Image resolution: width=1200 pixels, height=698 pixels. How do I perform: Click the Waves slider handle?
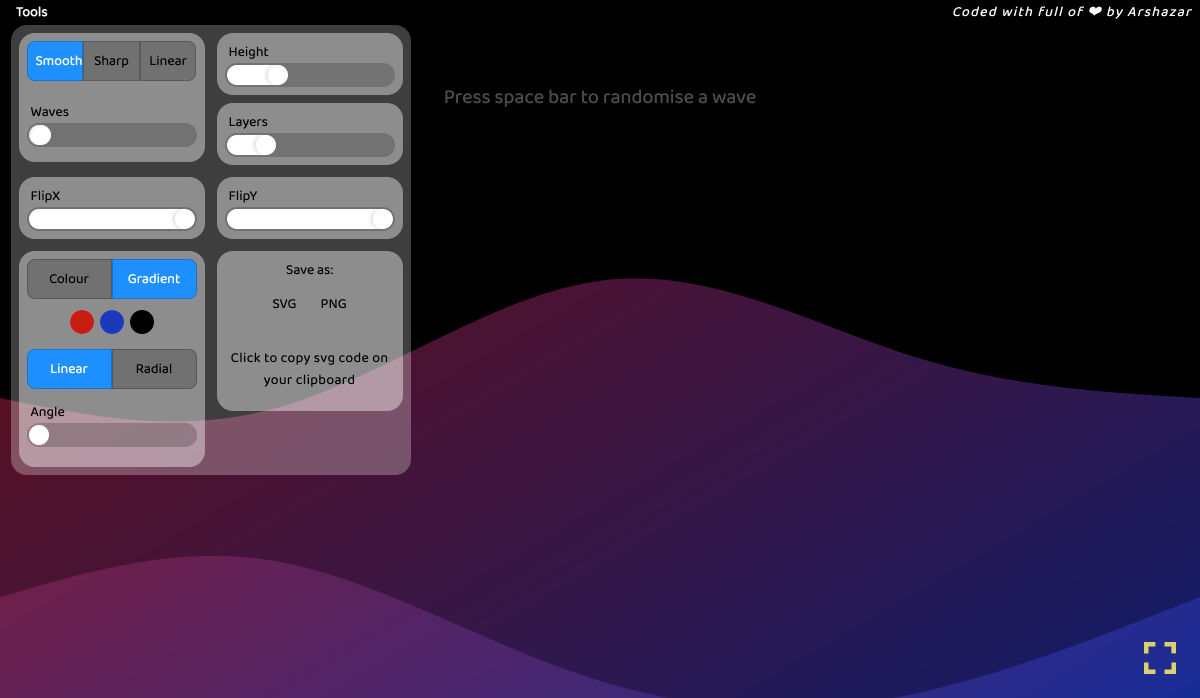(x=40, y=135)
